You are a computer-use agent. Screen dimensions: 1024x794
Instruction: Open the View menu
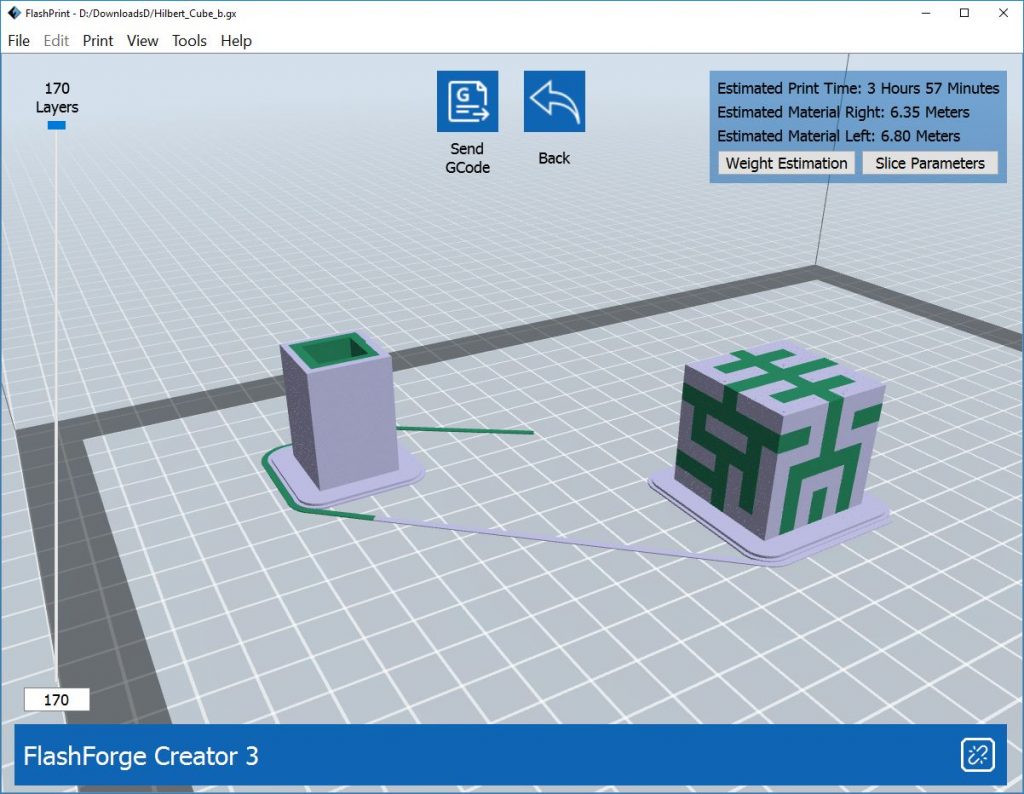[x=142, y=40]
